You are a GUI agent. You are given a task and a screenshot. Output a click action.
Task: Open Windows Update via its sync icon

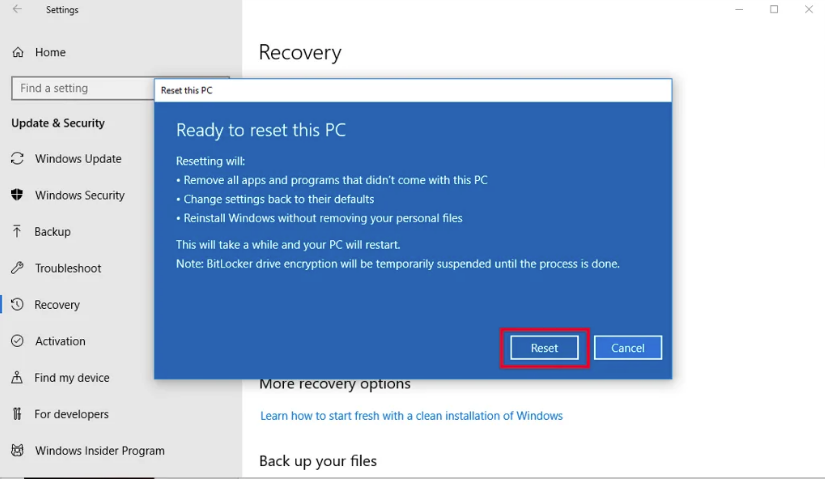click(17, 158)
